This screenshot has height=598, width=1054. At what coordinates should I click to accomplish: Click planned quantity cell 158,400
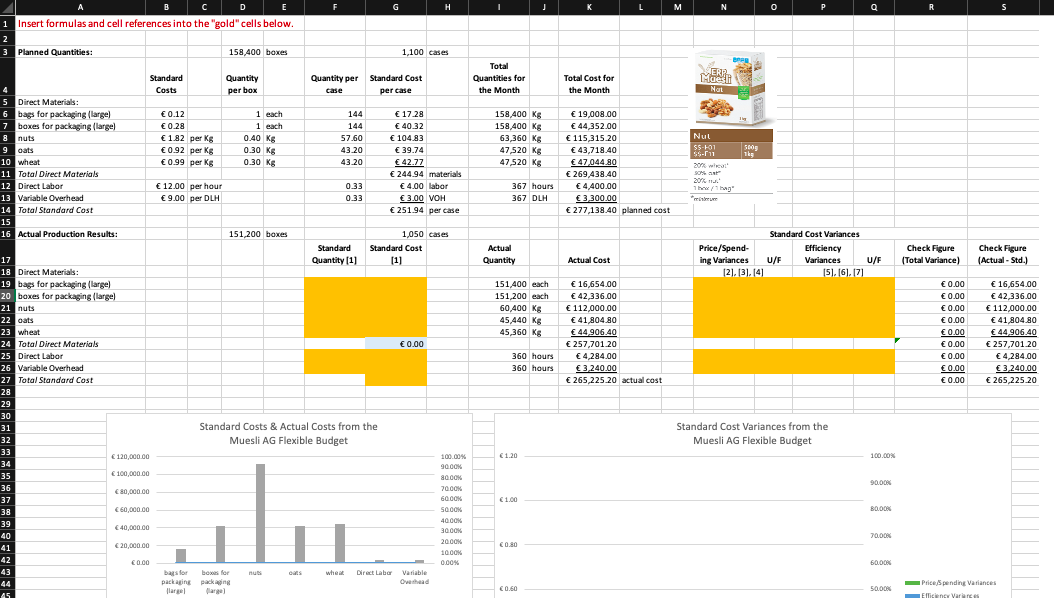(x=245, y=52)
